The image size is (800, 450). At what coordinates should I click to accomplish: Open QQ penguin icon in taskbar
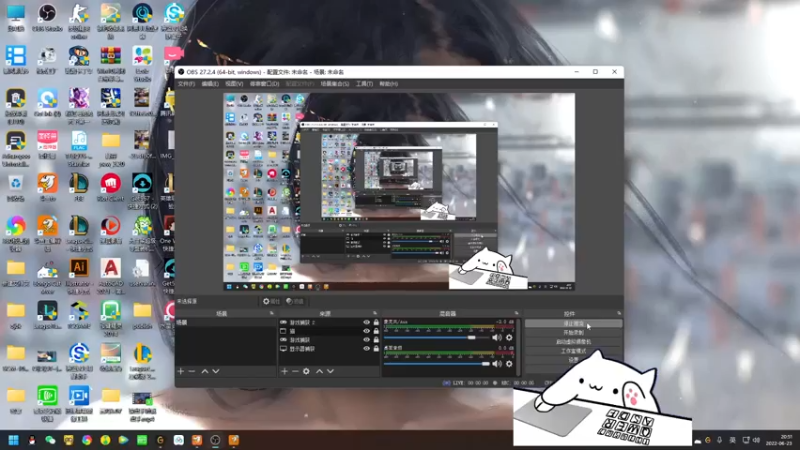coord(32,440)
